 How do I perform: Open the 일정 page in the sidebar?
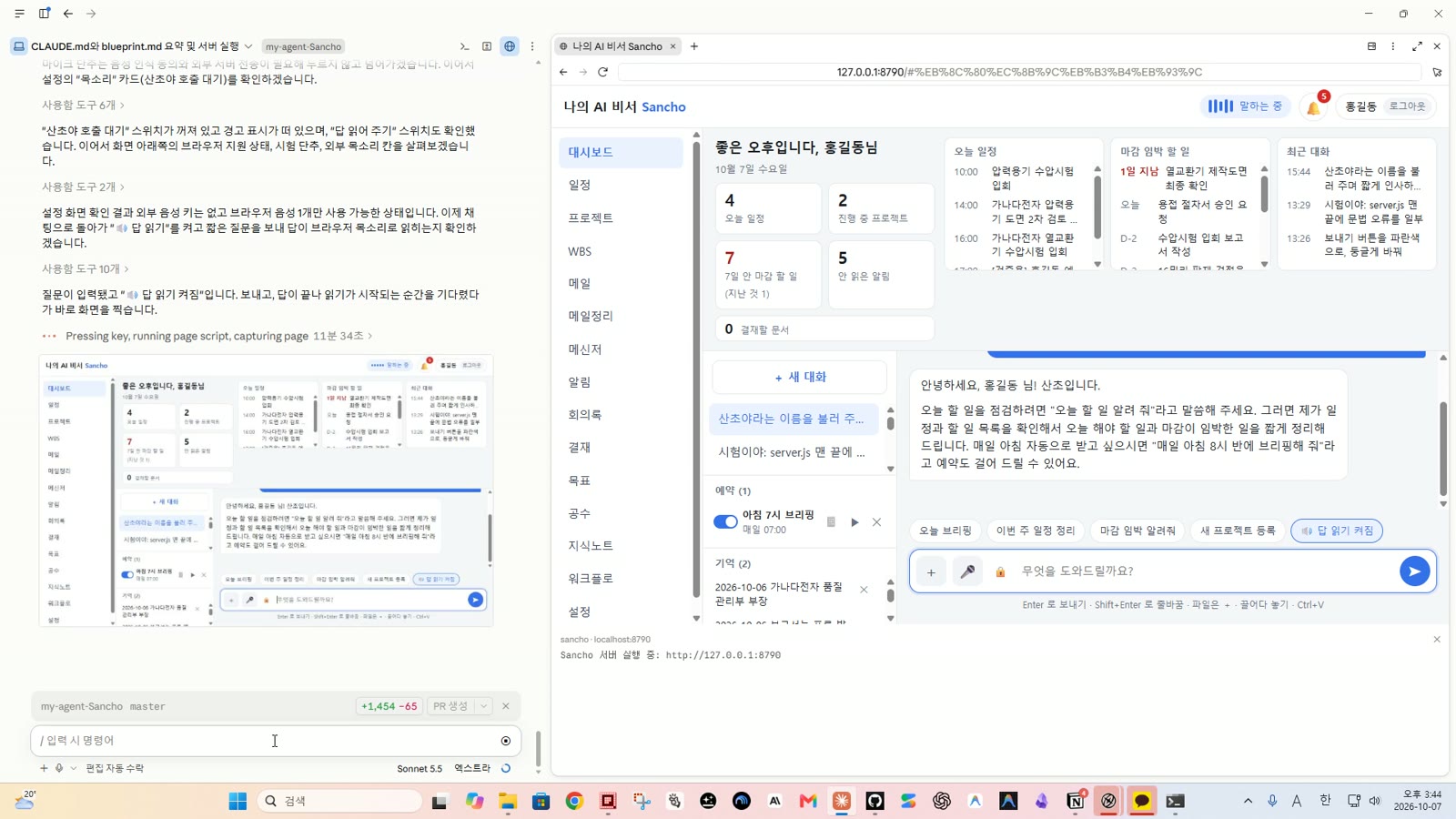click(621, 185)
